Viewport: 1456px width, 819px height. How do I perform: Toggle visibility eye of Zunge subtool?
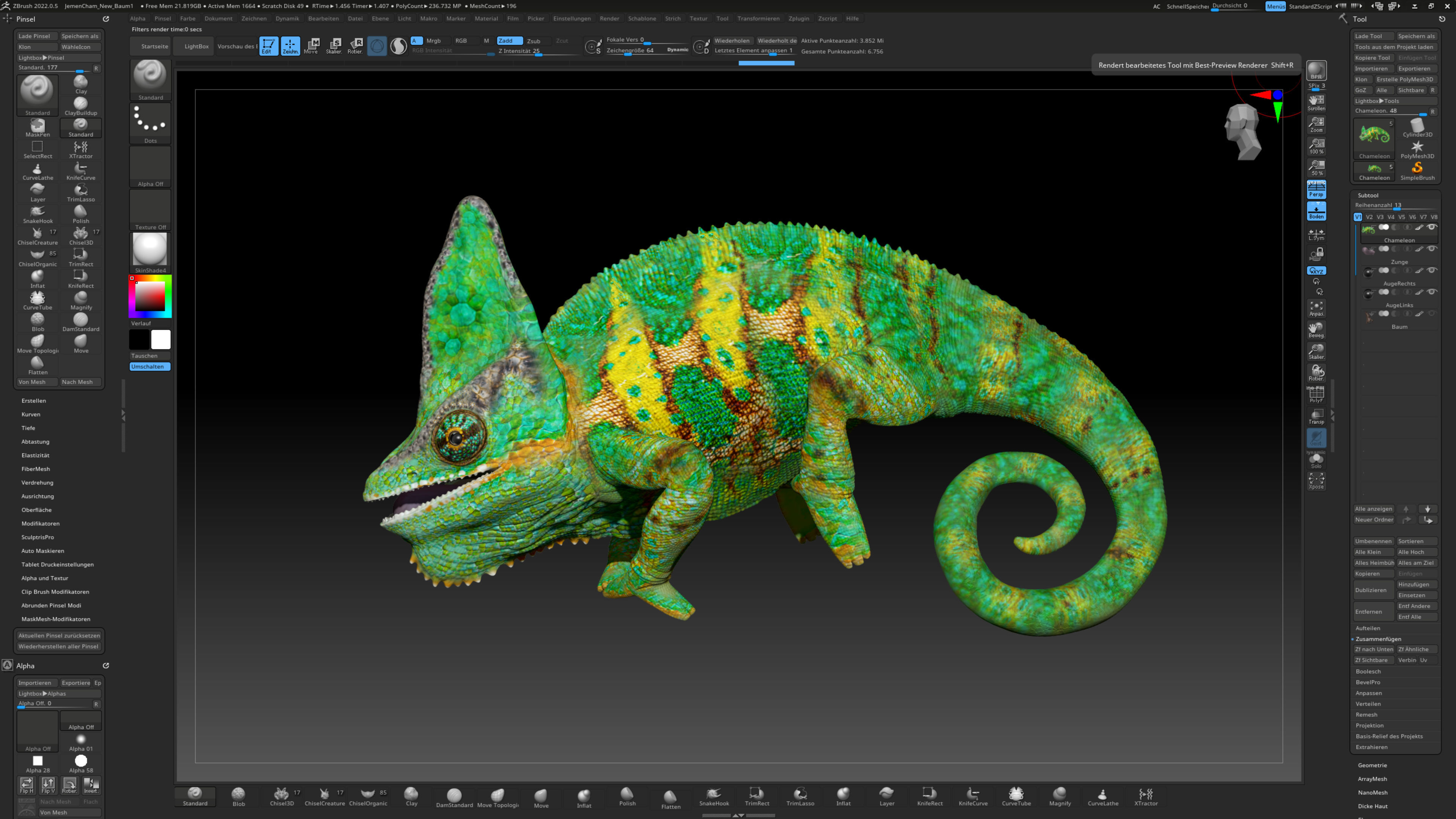pos(1432,249)
